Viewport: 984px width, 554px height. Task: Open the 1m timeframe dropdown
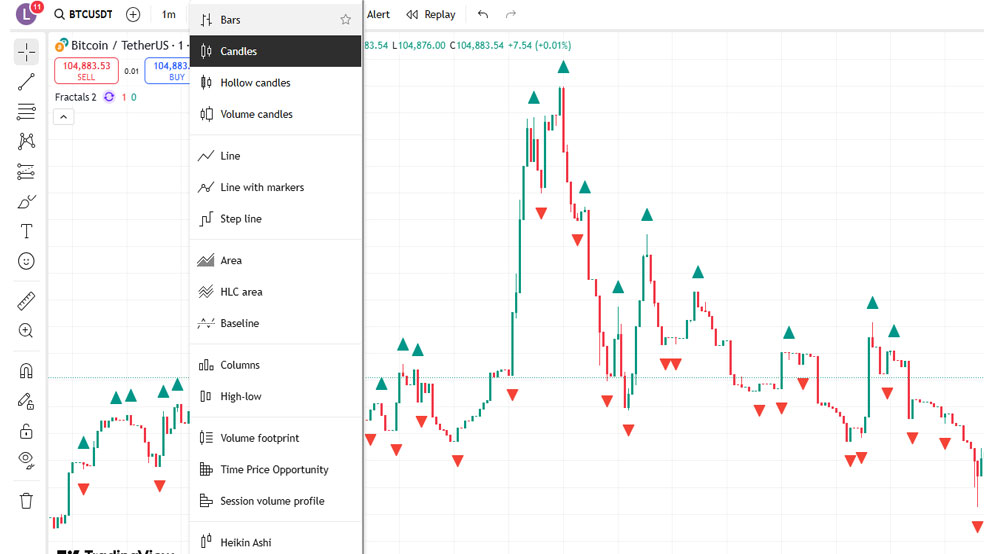pyautogui.click(x=169, y=14)
